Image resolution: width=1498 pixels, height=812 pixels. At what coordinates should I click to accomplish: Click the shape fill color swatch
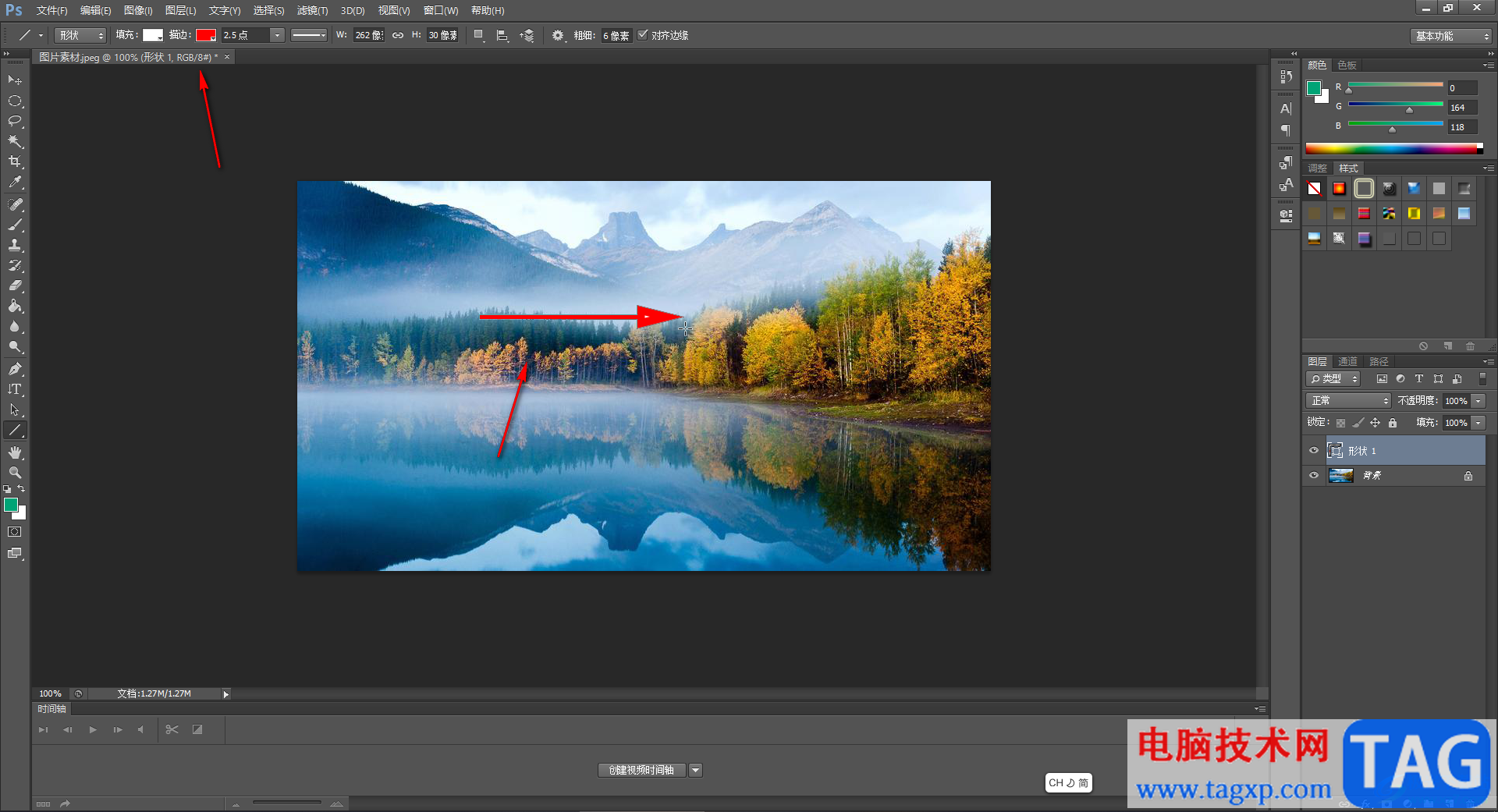(x=153, y=35)
